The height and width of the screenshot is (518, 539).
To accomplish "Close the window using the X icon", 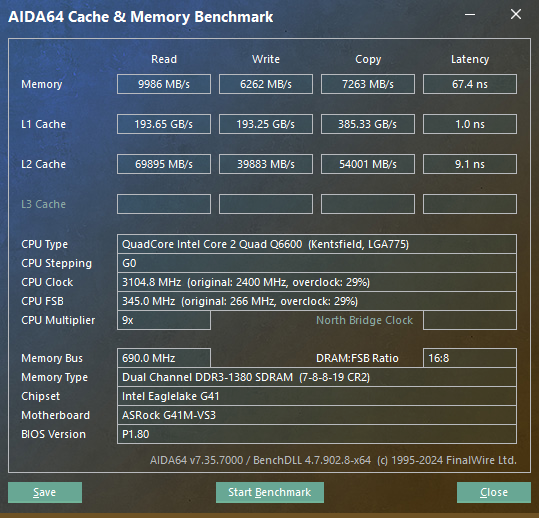I will (516, 14).
